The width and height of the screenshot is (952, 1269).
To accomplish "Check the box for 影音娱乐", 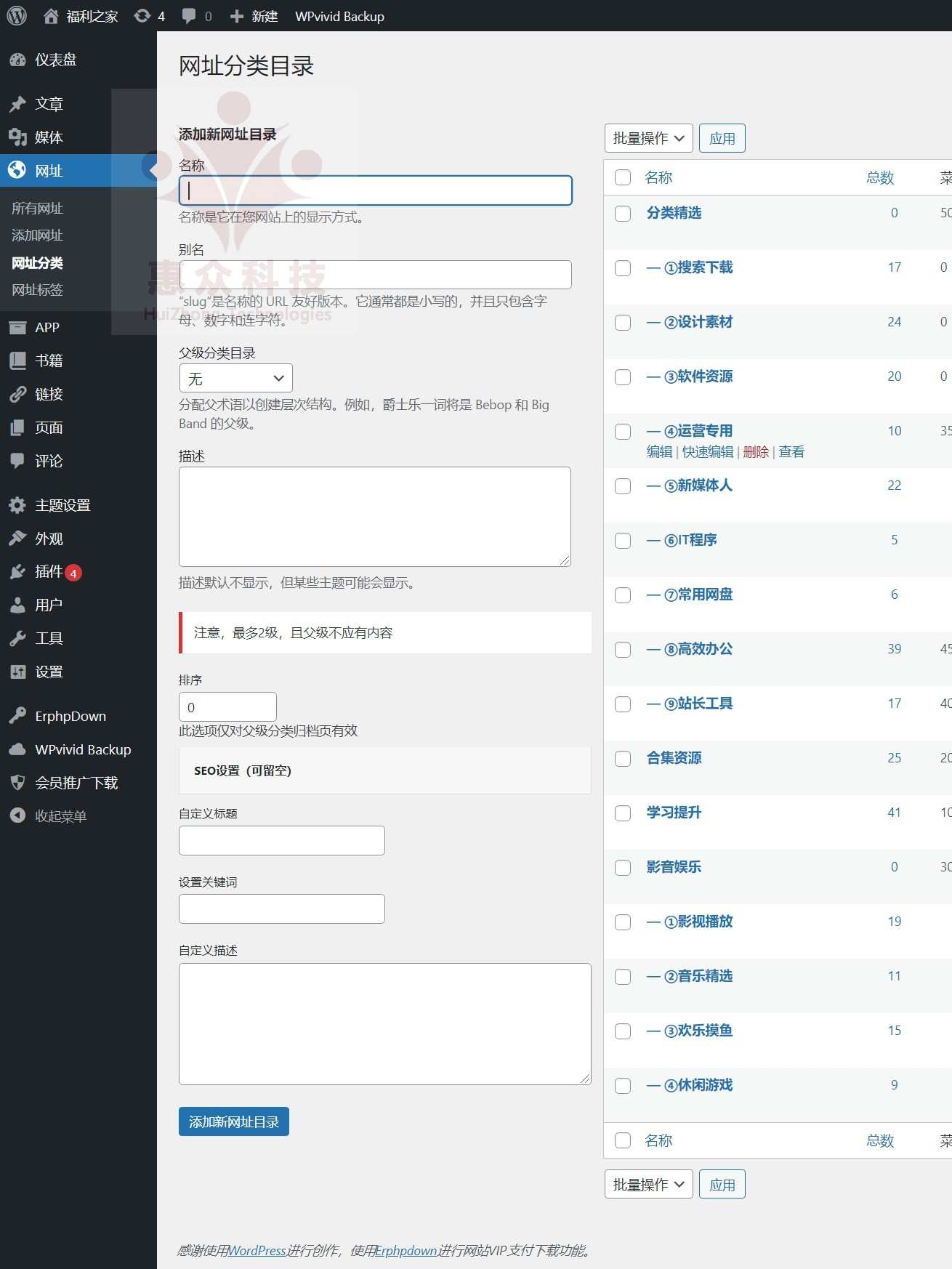I will (x=623, y=868).
